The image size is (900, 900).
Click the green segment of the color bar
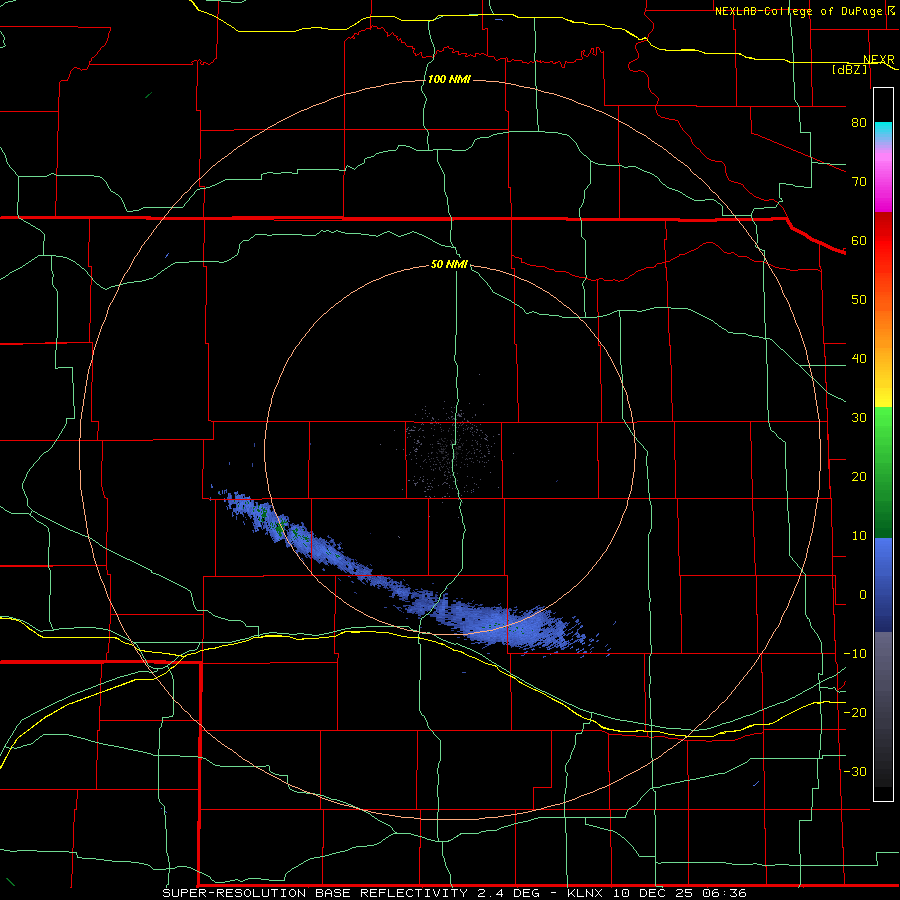883,472
